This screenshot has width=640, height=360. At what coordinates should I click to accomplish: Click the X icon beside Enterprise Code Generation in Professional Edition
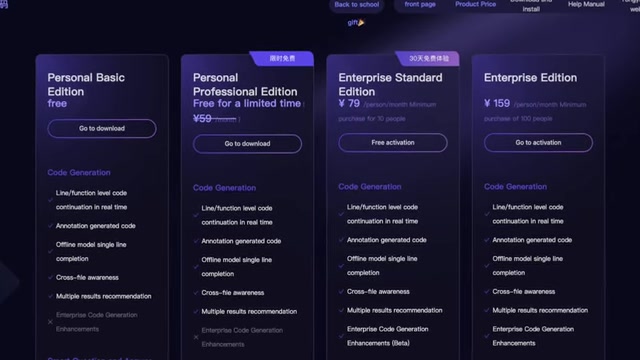pyautogui.click(x=196, y=337)
